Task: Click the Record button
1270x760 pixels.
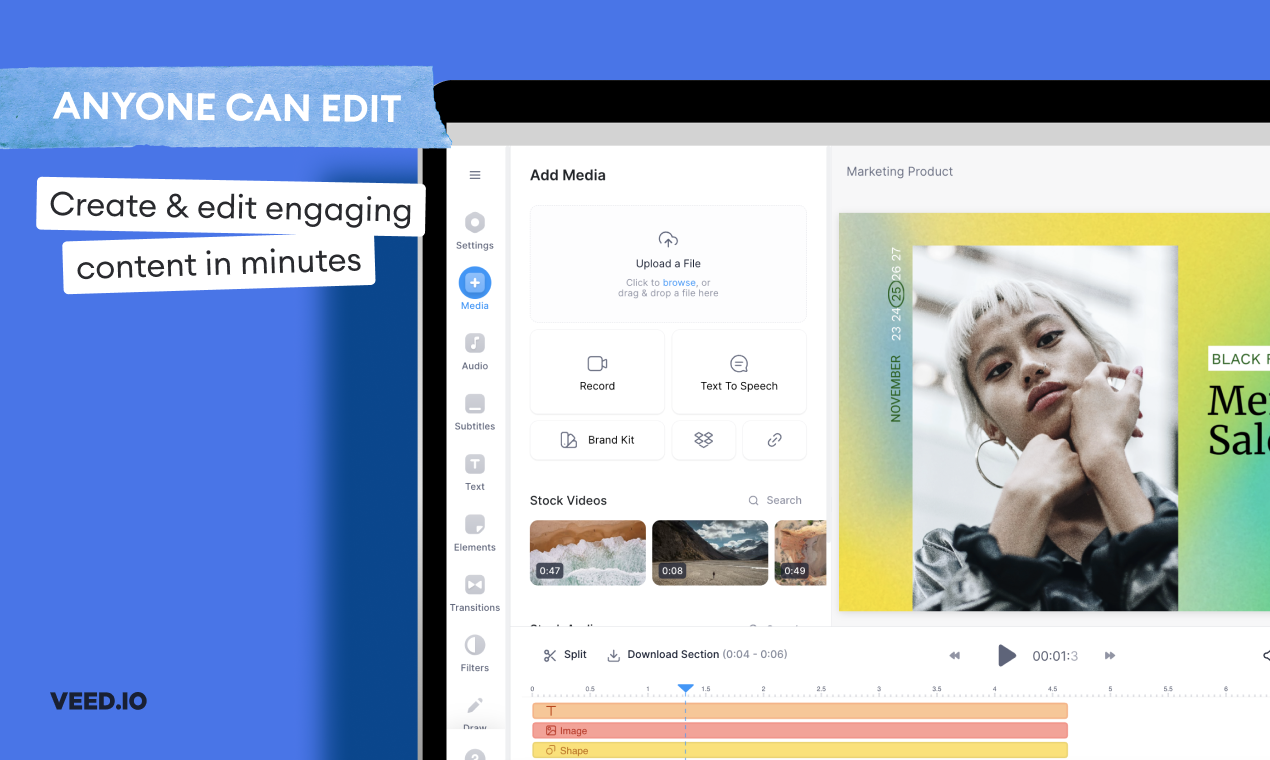Action: 597,372
